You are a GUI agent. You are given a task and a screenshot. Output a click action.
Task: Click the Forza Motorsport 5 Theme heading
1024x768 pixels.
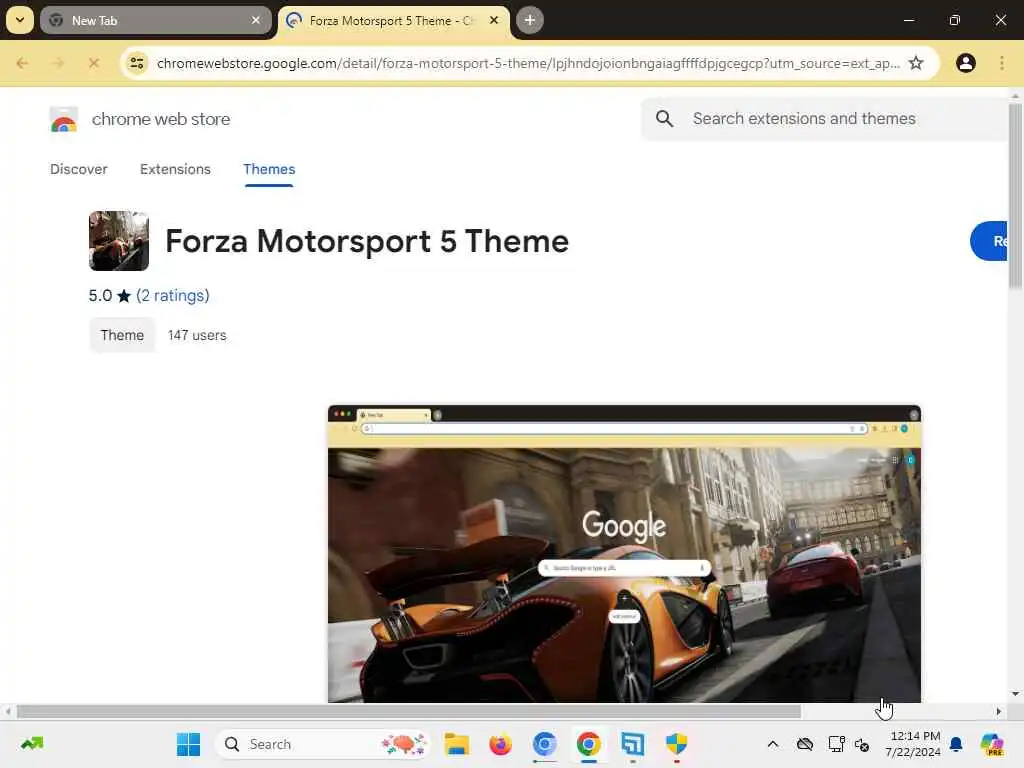point(367,241)
